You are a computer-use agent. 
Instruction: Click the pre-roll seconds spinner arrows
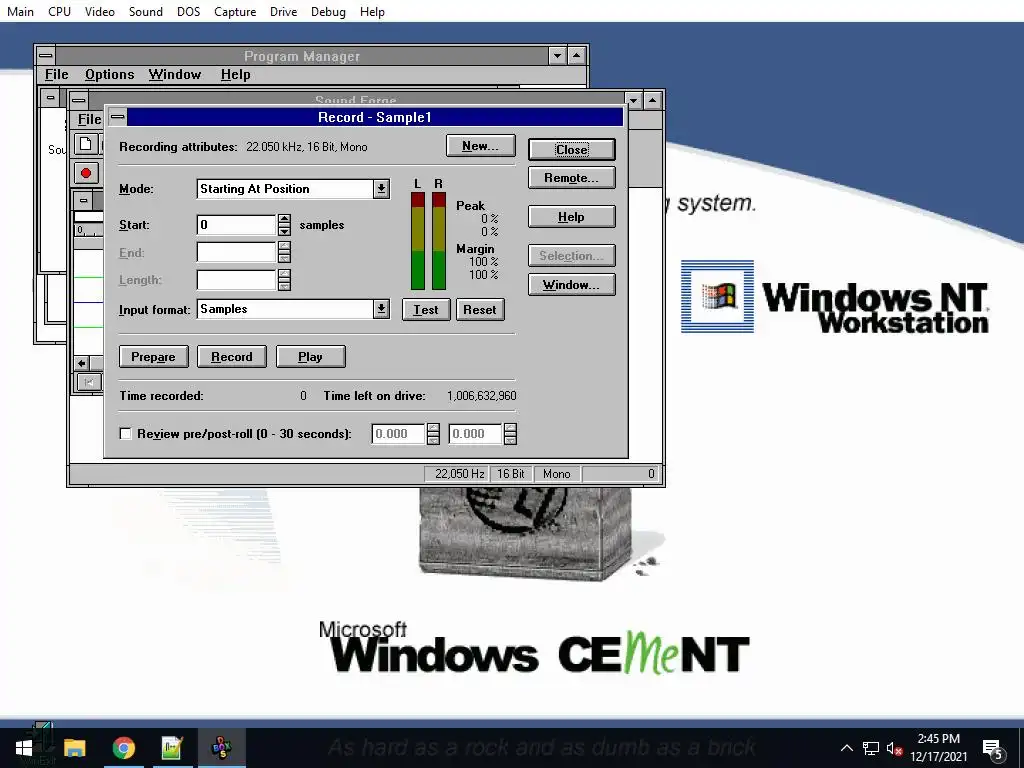433,434
